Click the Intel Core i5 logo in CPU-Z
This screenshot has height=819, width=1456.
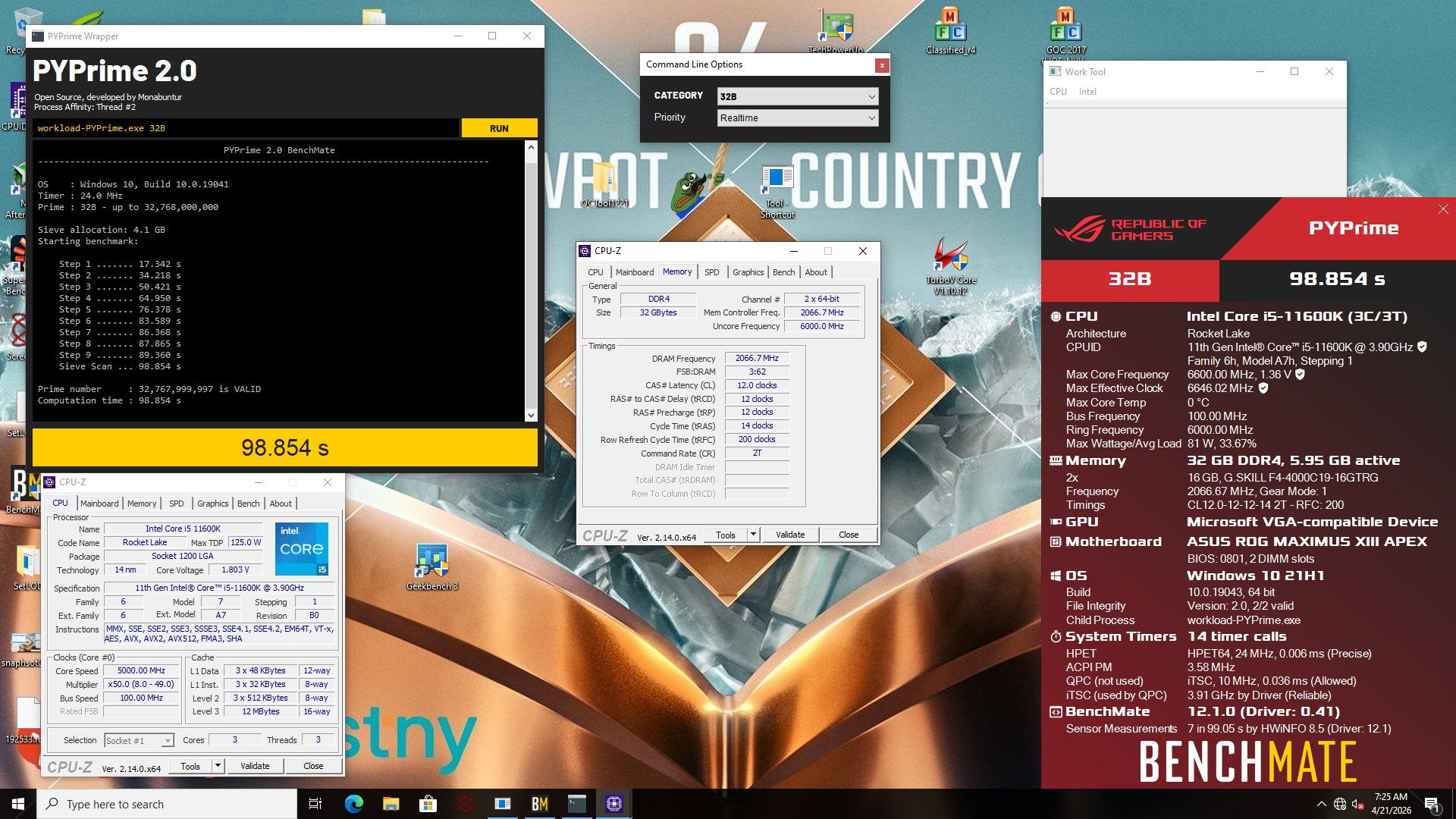[301, 548]
